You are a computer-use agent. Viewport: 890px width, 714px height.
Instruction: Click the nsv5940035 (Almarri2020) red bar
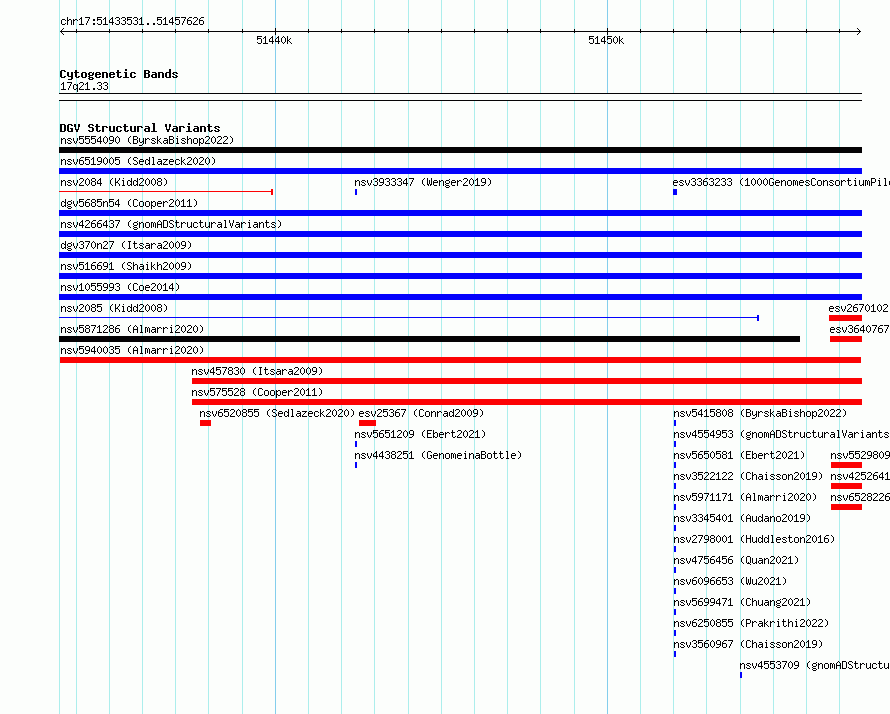[460, 360]
